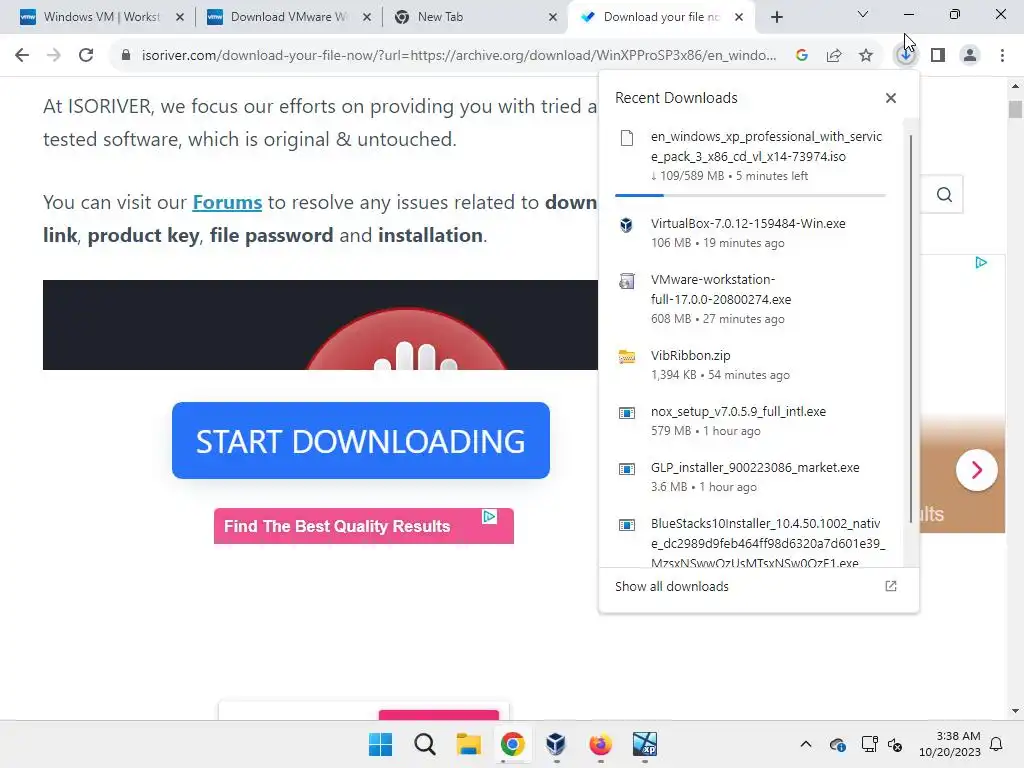
Task: Open VibRibbon.zip download
Action: 750,364
